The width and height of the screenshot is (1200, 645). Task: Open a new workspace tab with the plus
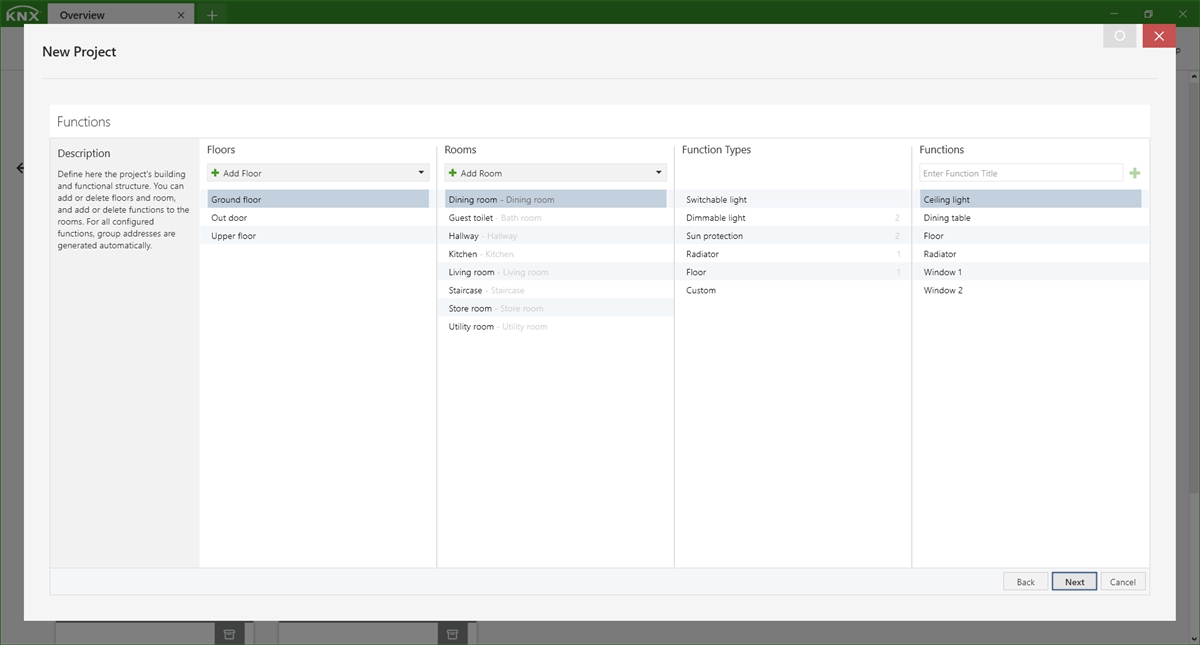(x=211, y=15)
